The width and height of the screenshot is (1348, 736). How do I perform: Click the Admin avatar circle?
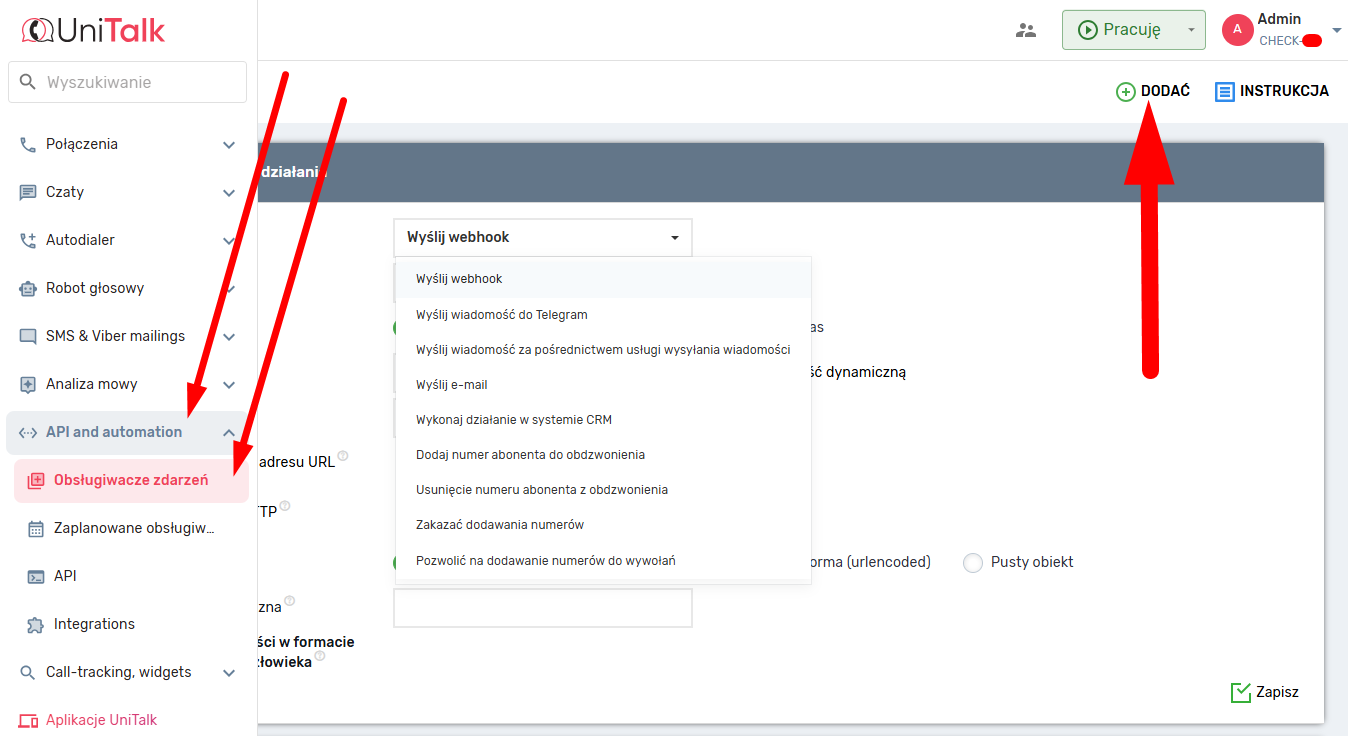[1237, 30]
